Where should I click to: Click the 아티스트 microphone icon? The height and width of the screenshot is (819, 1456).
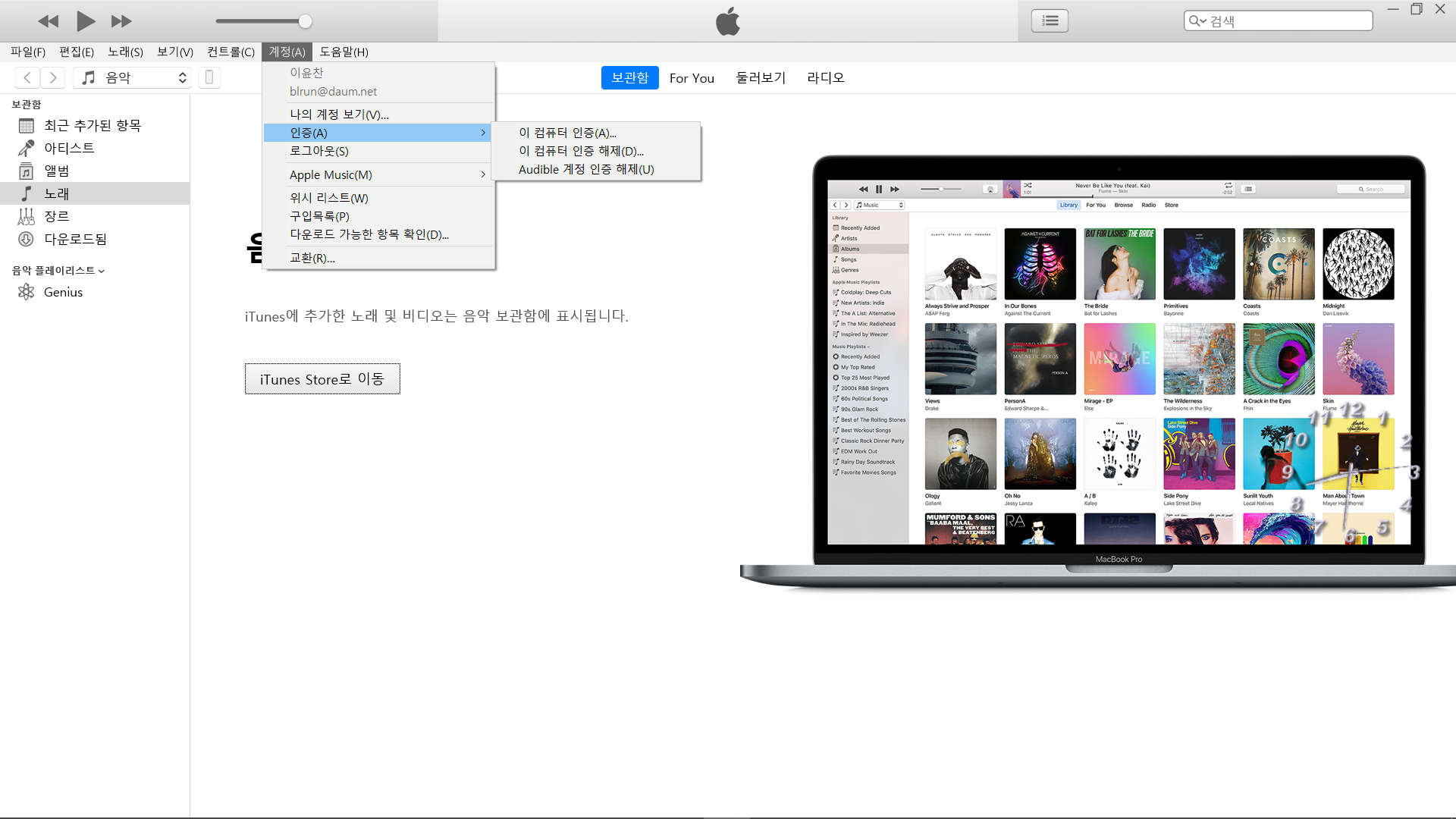27,148
